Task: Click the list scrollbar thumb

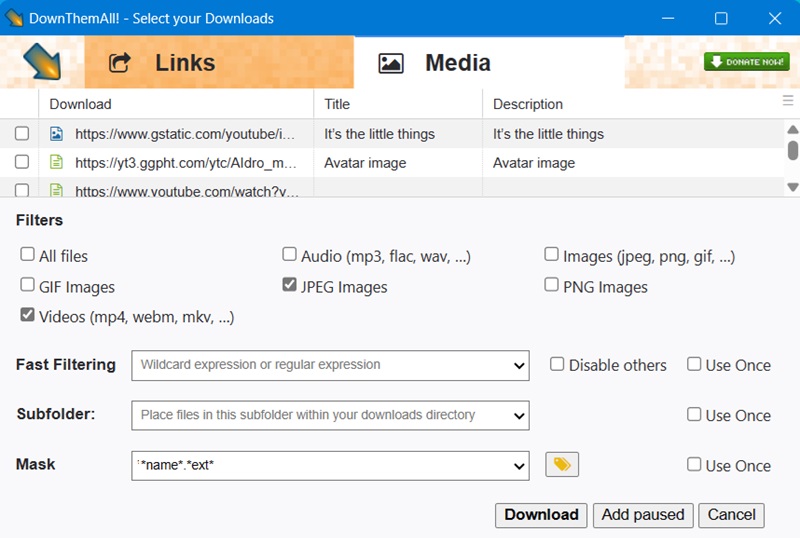Action: coord(792,151)
